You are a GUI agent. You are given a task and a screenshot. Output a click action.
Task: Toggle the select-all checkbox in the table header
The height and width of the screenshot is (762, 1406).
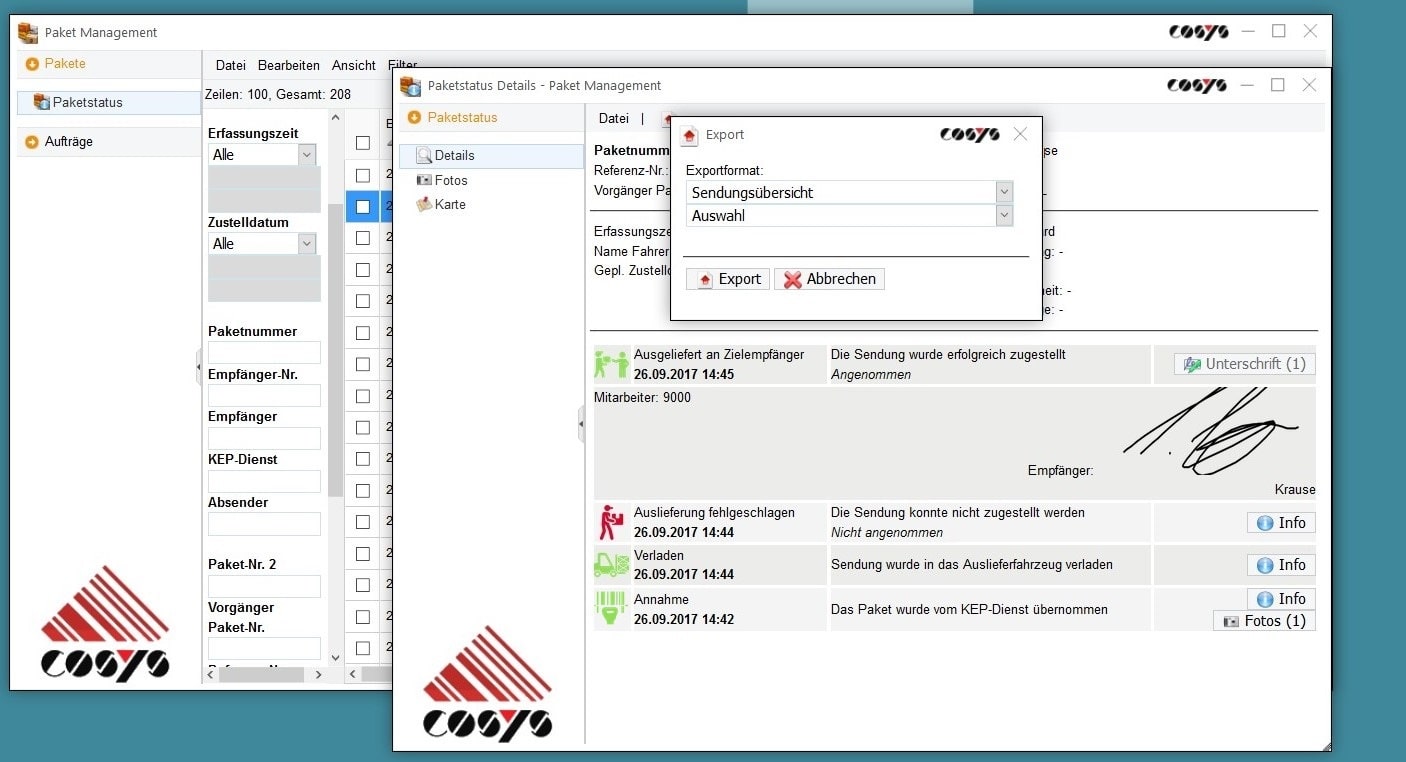click(x=363, y=143)
